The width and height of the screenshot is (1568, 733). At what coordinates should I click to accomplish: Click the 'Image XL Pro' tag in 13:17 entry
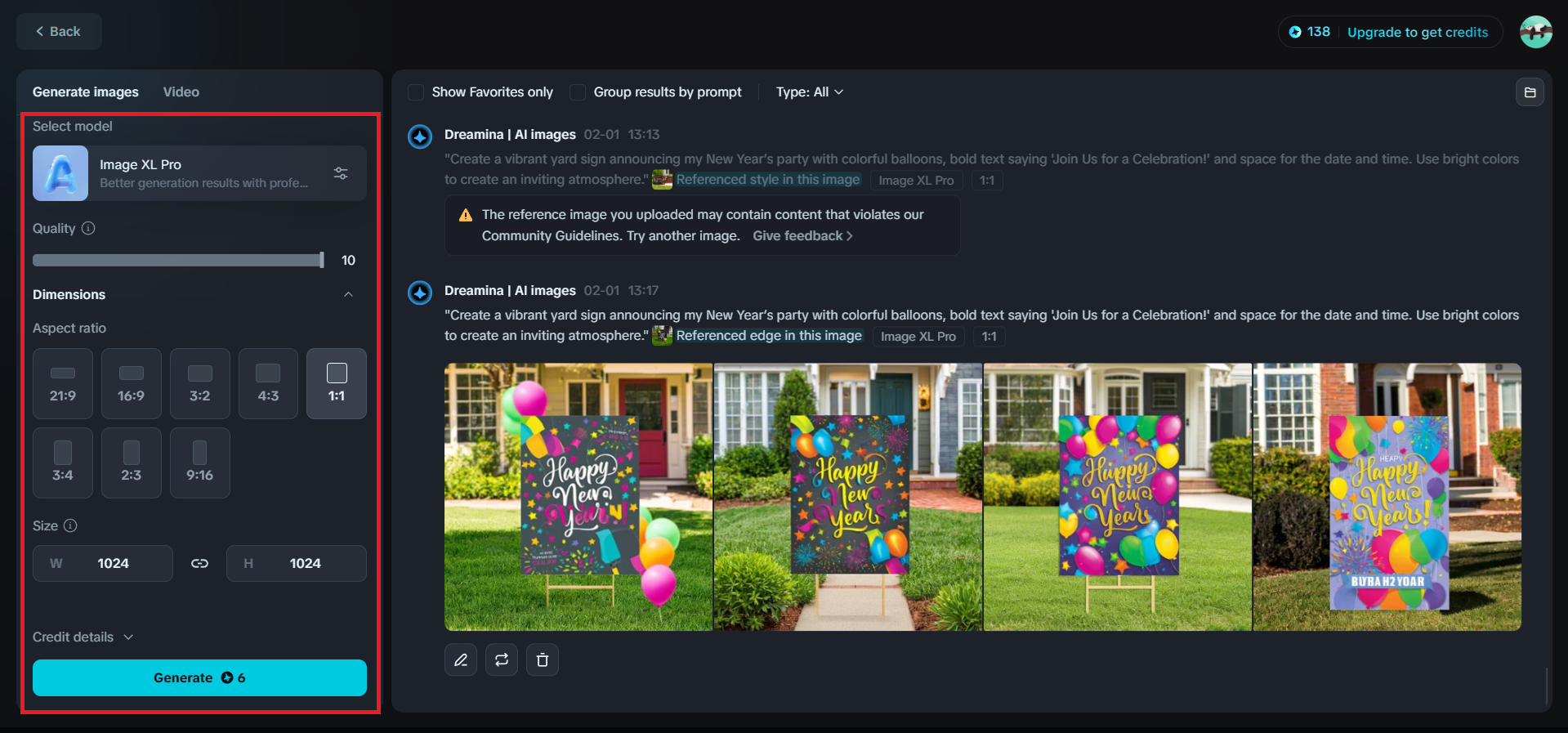point(918,337)
